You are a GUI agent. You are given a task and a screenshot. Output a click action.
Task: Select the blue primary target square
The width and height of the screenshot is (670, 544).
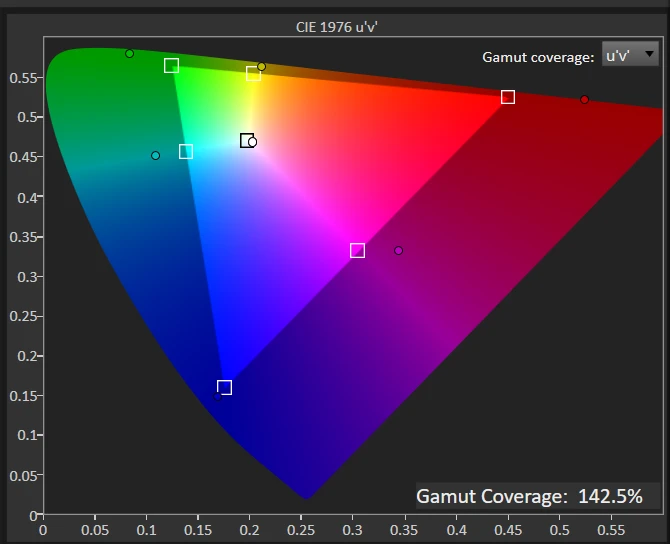point(224,388)
